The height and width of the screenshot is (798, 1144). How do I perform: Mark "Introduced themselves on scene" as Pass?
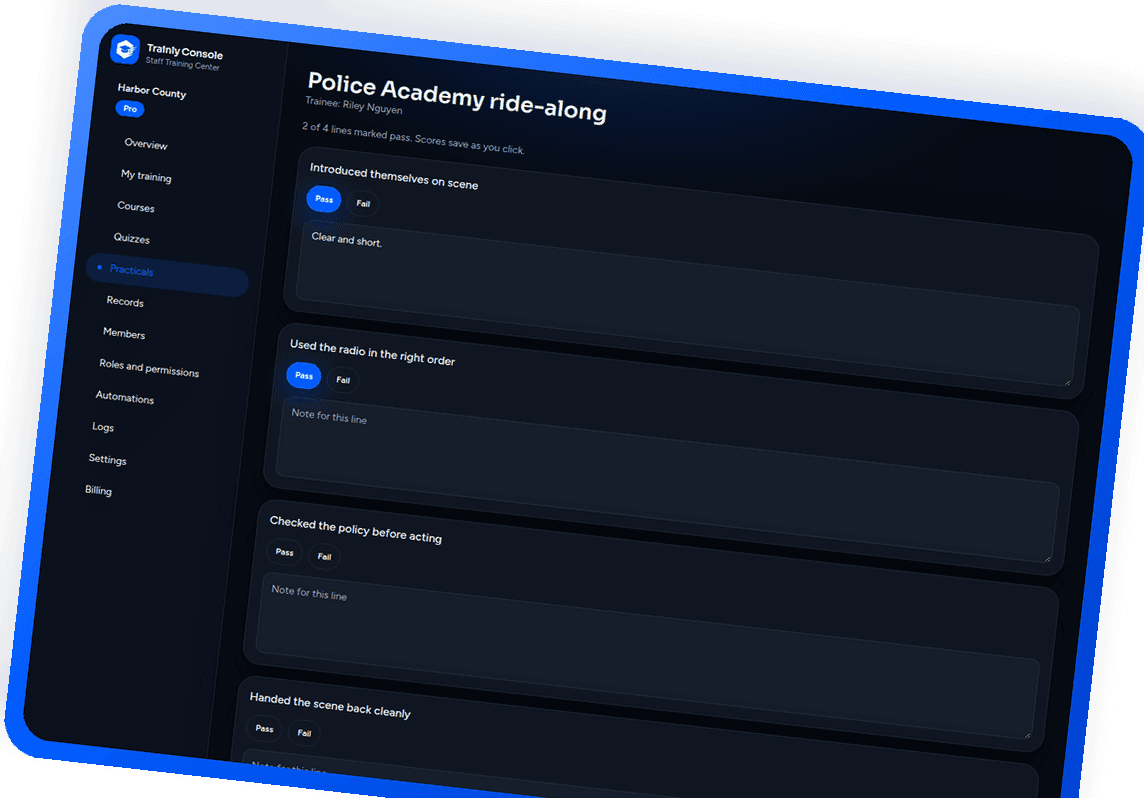click(x=324, y=198)
